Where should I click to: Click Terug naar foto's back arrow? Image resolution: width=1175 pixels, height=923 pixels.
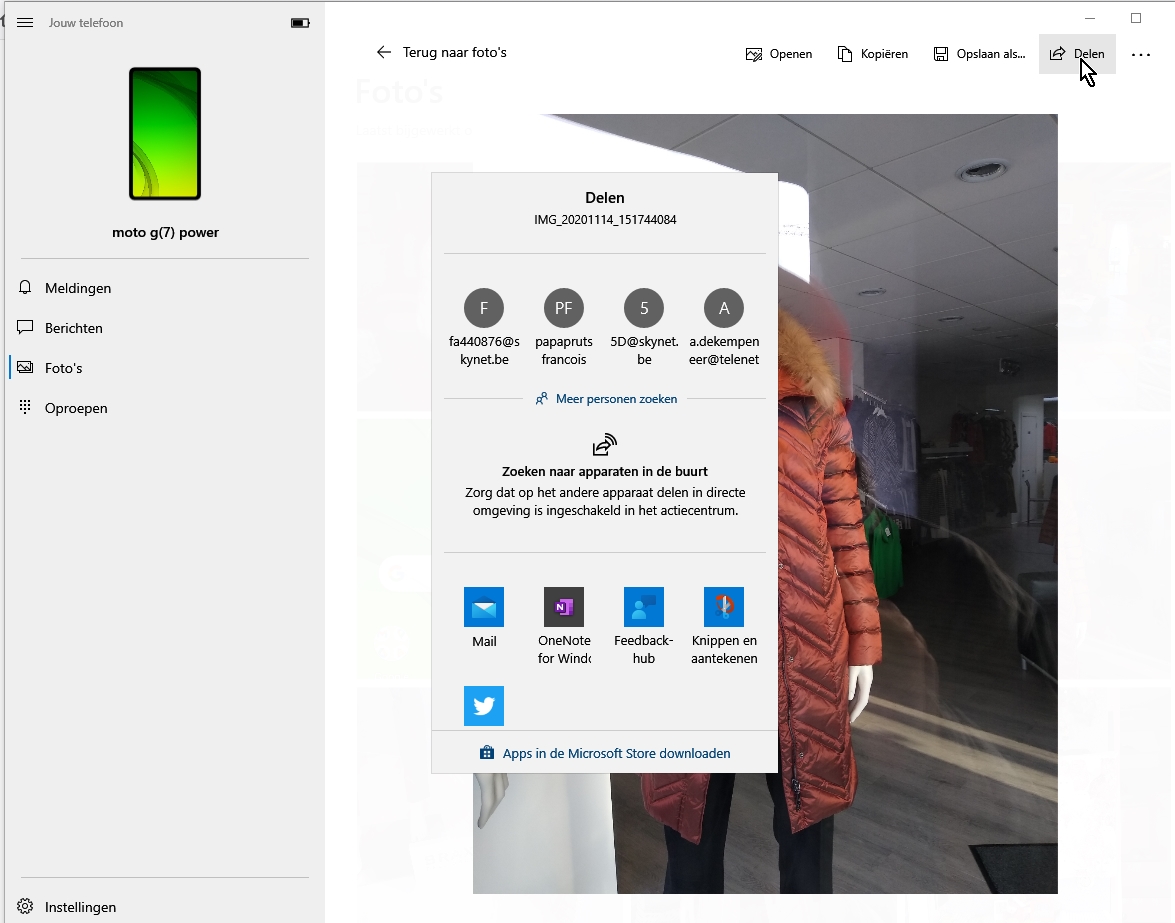coord(384,52)
